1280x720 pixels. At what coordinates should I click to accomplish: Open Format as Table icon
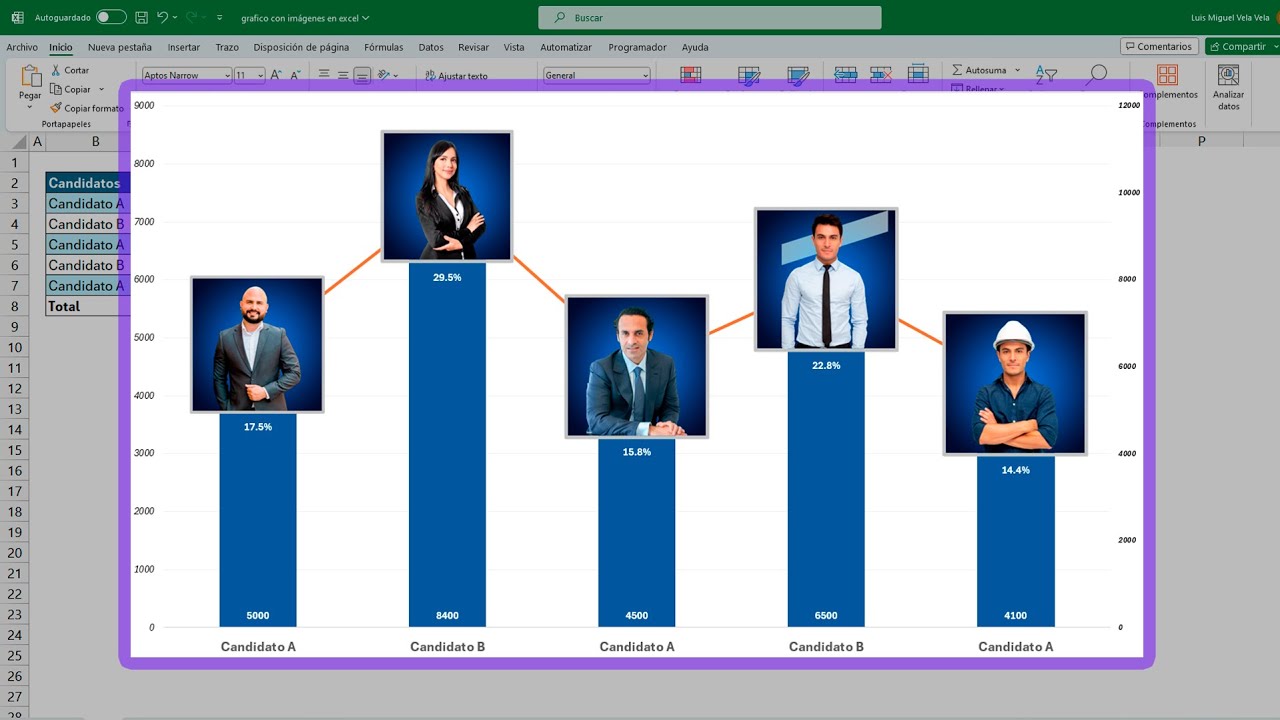click(749, 74)
